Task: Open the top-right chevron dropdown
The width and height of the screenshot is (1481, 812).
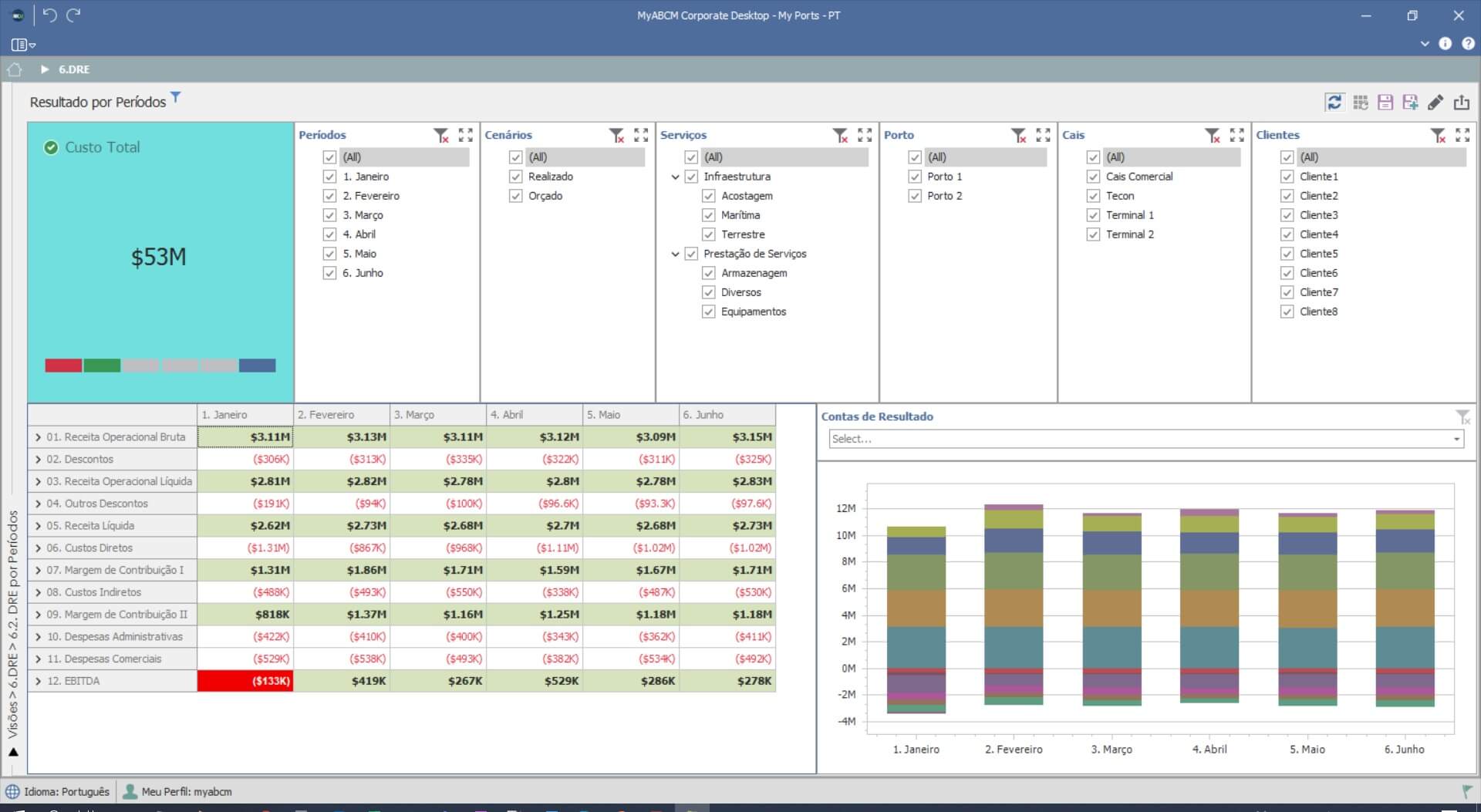Action: pyautogui.click(x=1425, y=44)
